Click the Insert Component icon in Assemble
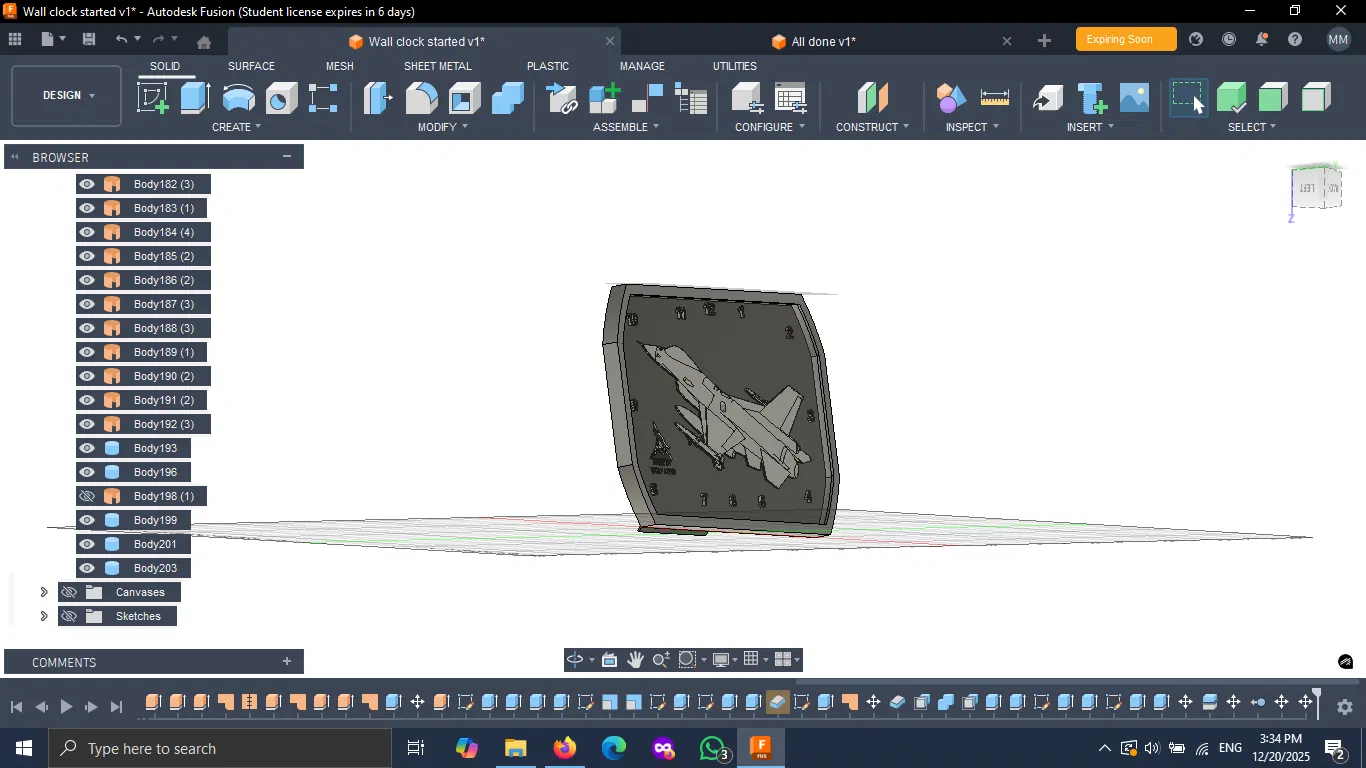Viewport: 1366px width, 768px height. click(562, 98)
